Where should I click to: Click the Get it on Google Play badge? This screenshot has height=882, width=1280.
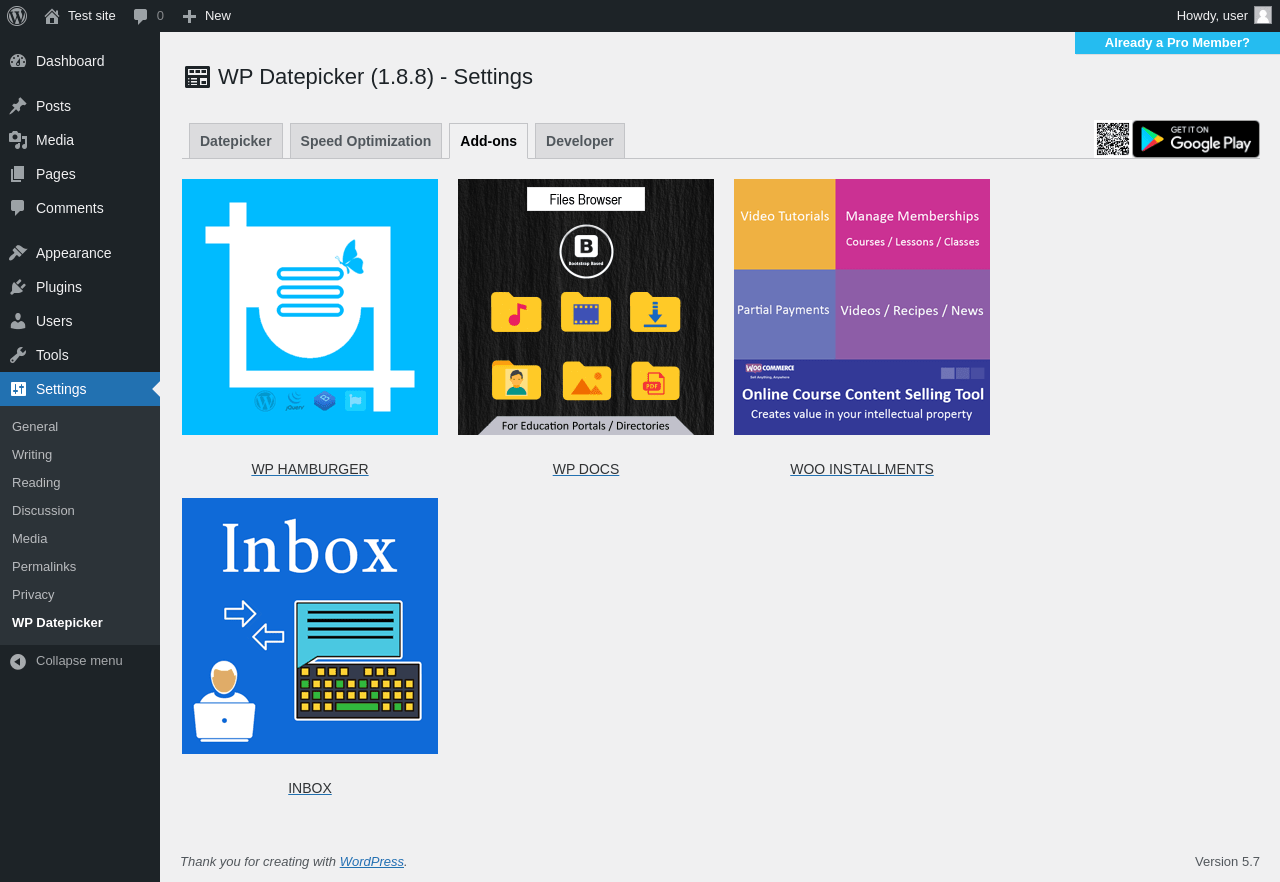(1196, 139)
